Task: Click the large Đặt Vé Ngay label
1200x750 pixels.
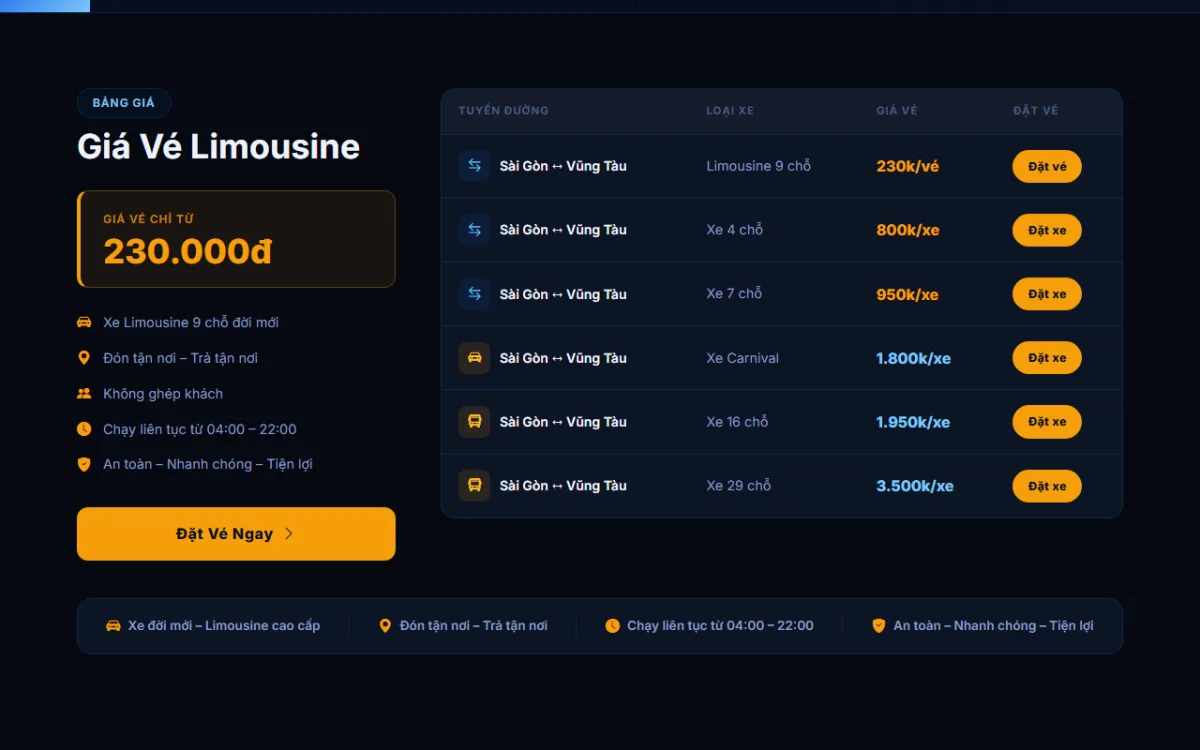Action: point(224,534)
